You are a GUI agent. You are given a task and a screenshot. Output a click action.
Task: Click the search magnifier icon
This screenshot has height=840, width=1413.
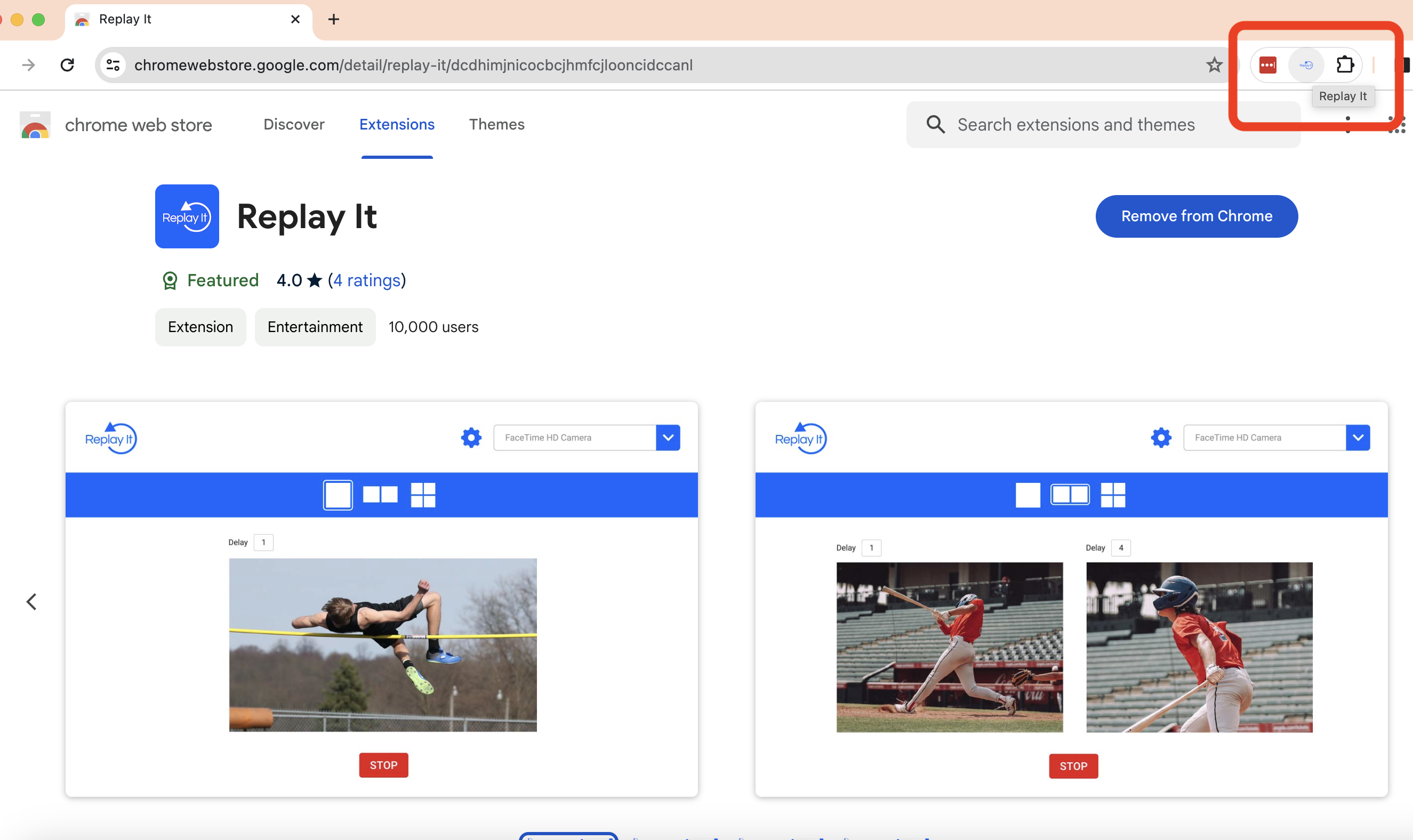pos(936,125)
